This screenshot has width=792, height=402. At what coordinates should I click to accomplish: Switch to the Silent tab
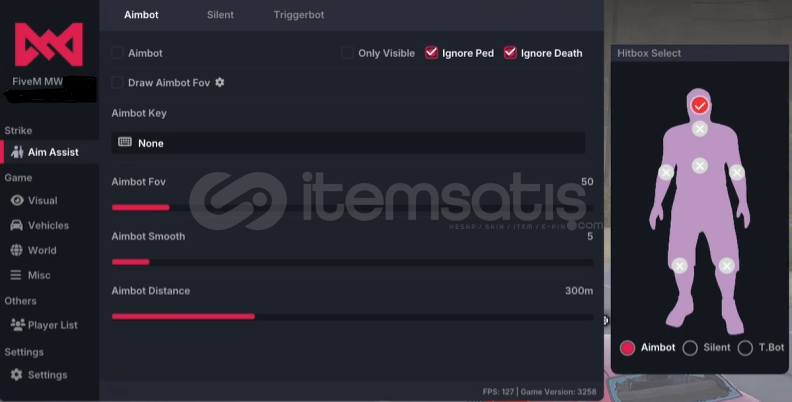click(x=220, y=15)
